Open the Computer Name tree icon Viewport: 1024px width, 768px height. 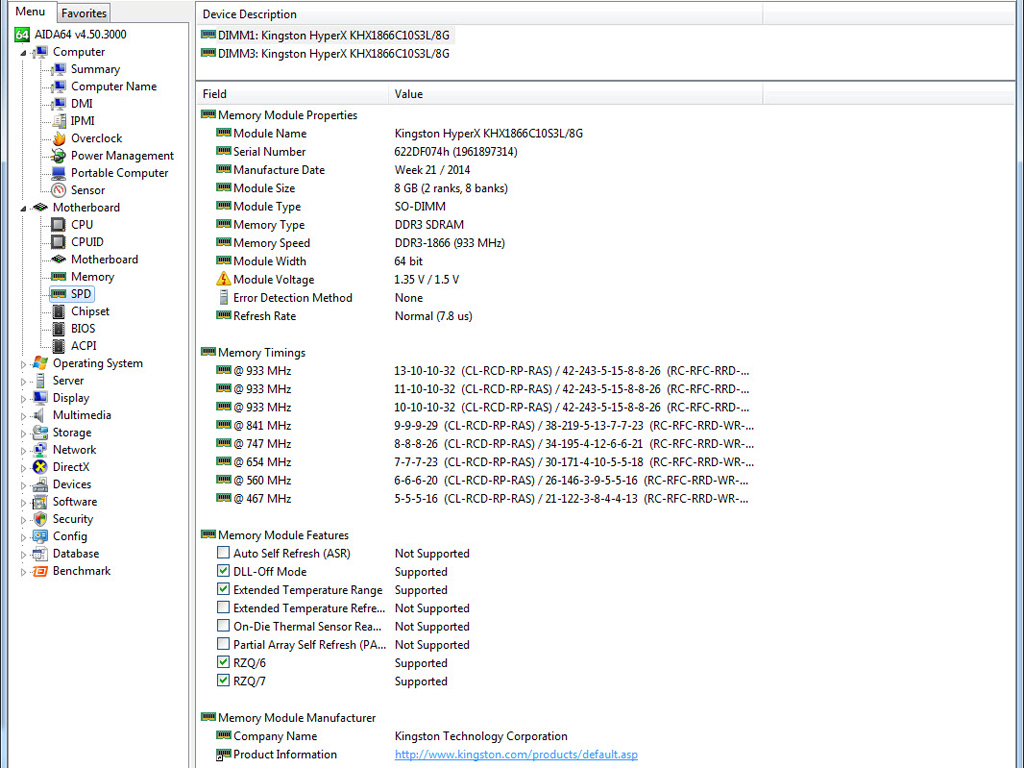59,86
